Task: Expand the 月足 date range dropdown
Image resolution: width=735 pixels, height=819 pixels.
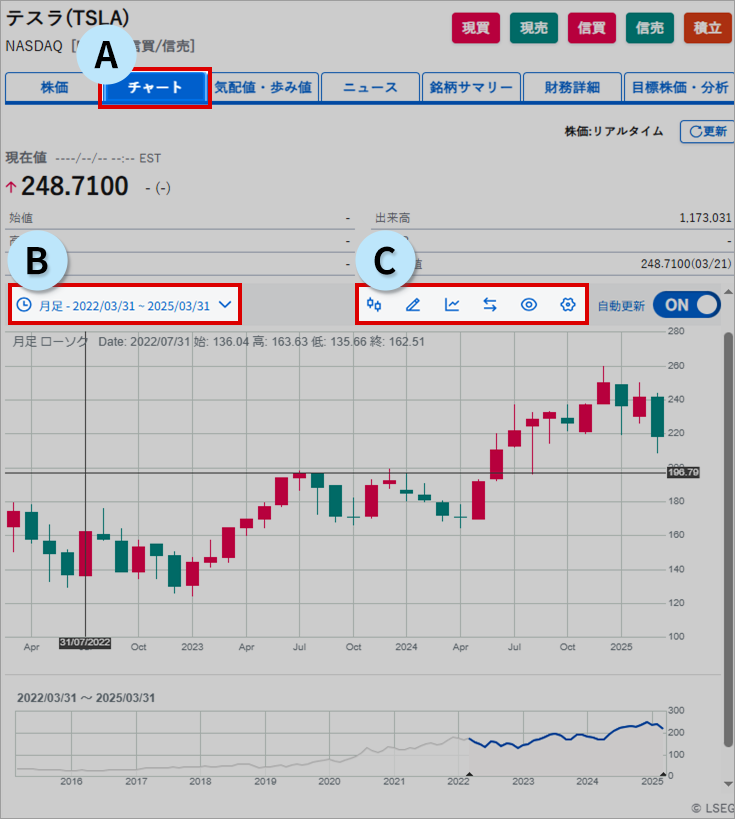Action: (x=124, y=306)
